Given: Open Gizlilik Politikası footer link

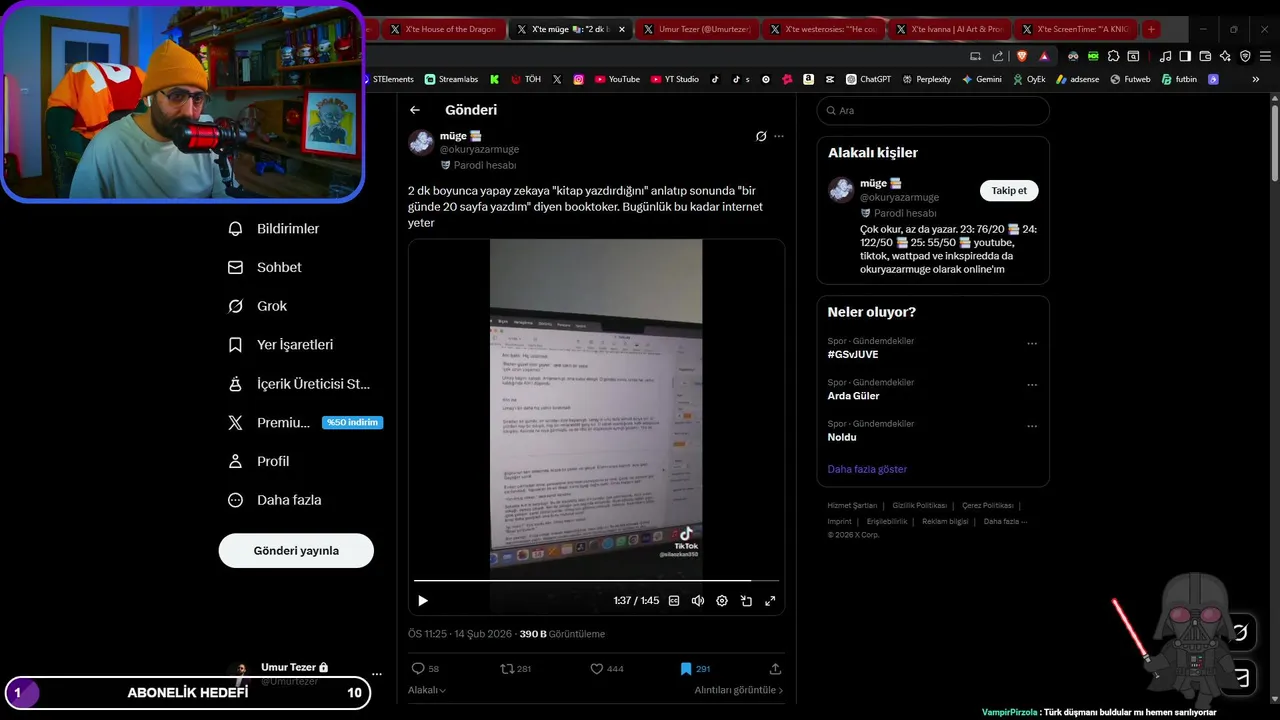Looking at the screenshot, I should pos(919,506).
